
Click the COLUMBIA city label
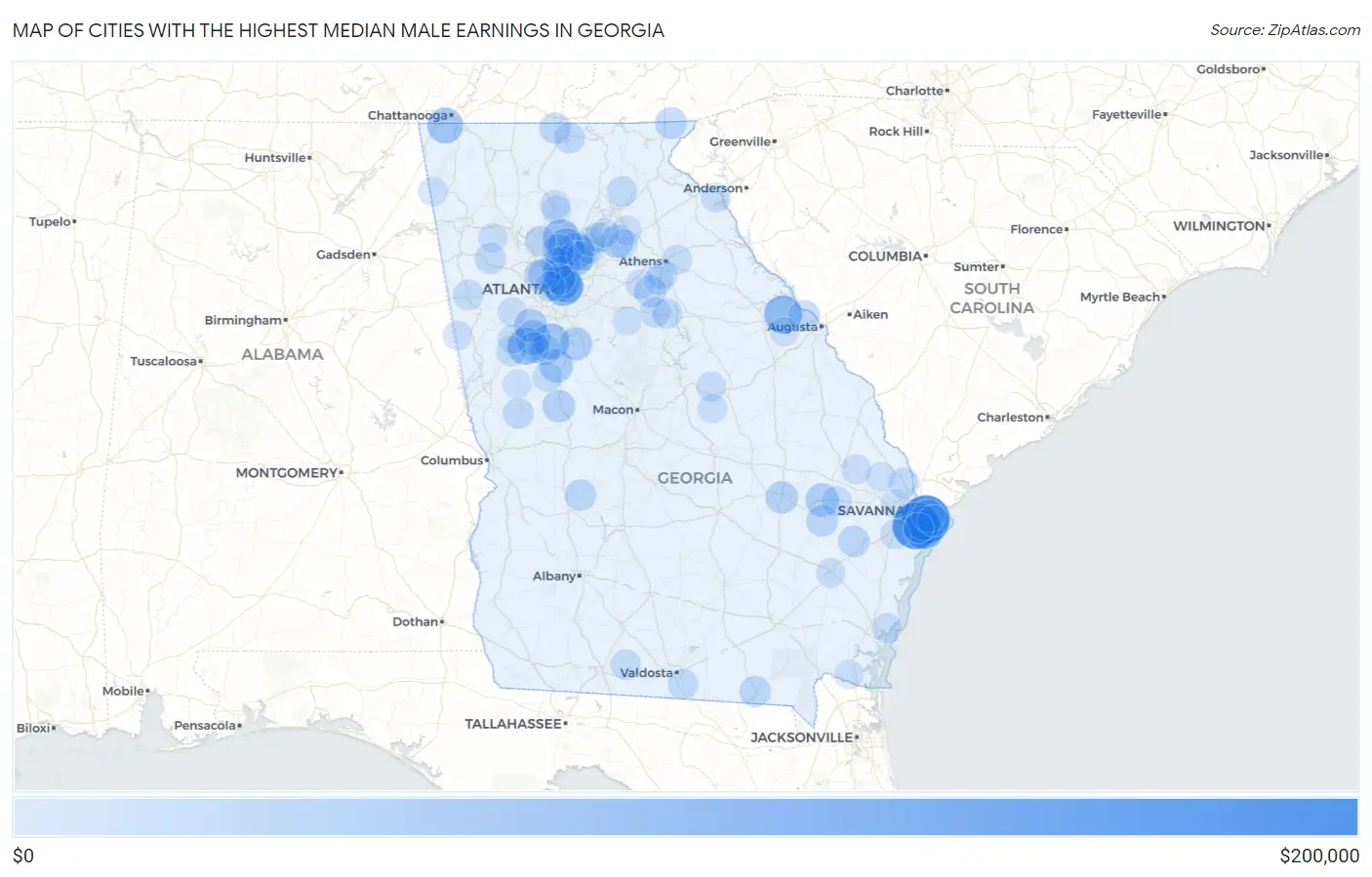coord(885,257)
